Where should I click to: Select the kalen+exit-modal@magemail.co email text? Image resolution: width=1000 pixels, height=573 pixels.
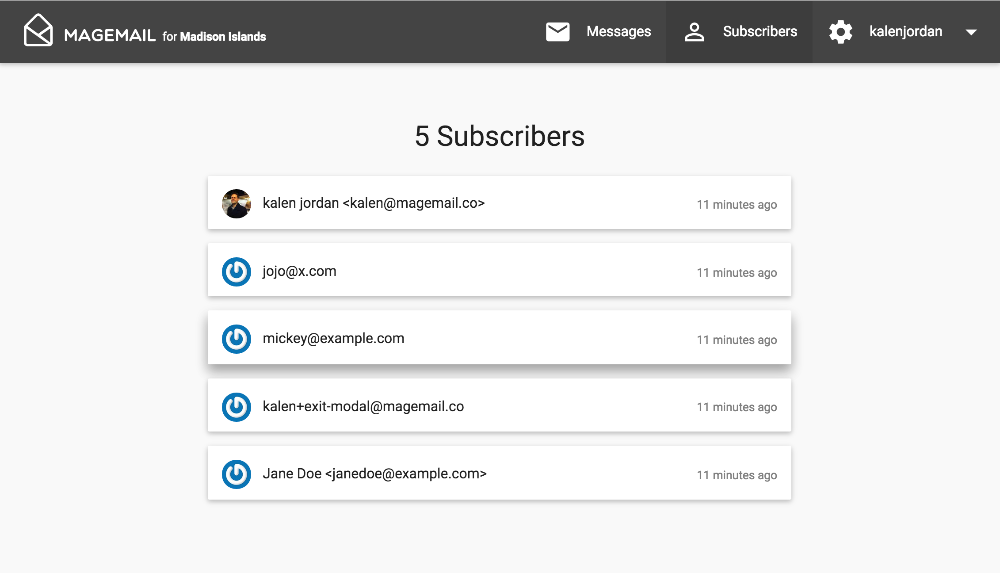[363, 407]
